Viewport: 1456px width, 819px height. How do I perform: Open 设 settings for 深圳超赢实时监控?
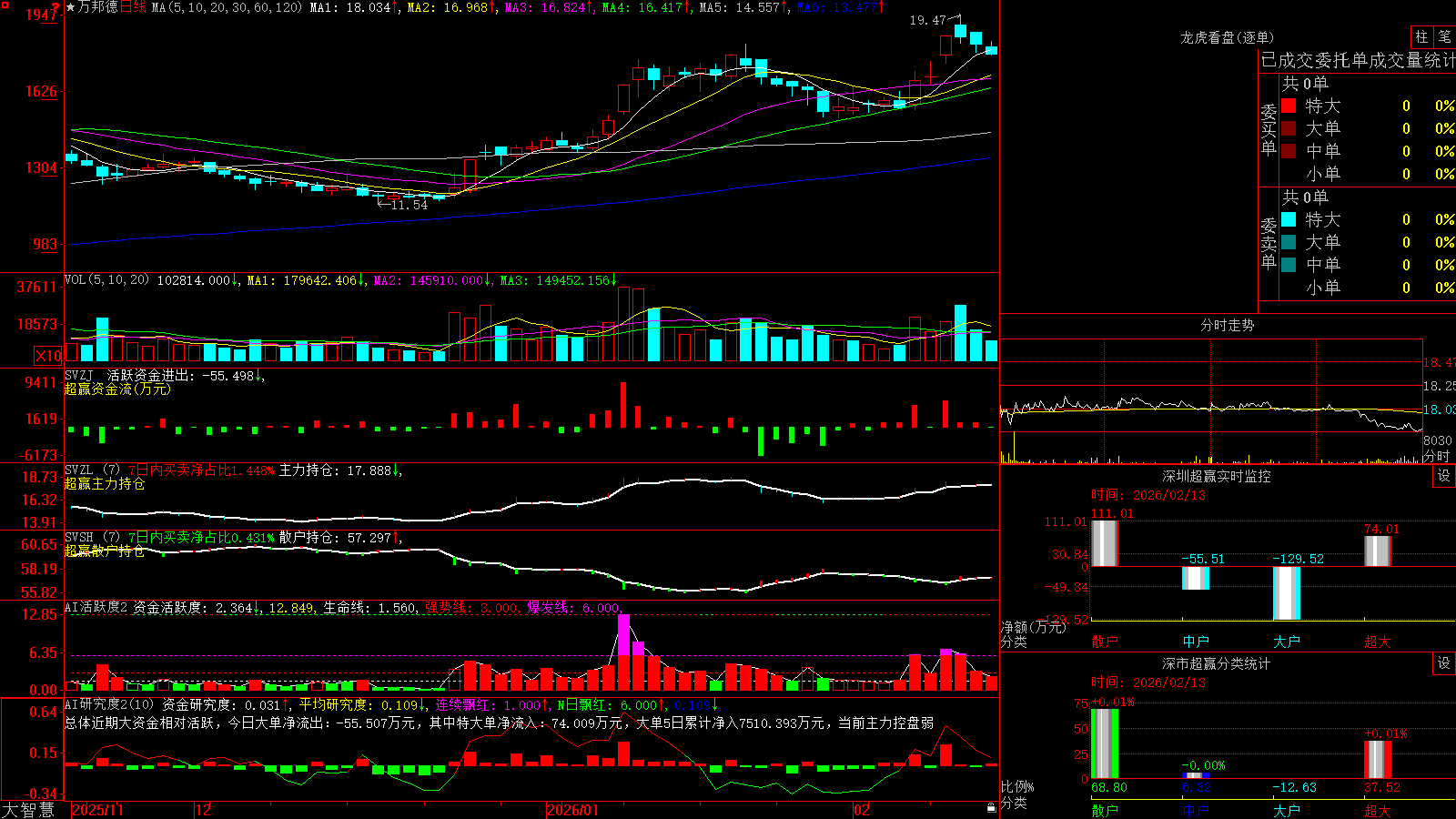pyautogui.click(x=1444, y=476)
